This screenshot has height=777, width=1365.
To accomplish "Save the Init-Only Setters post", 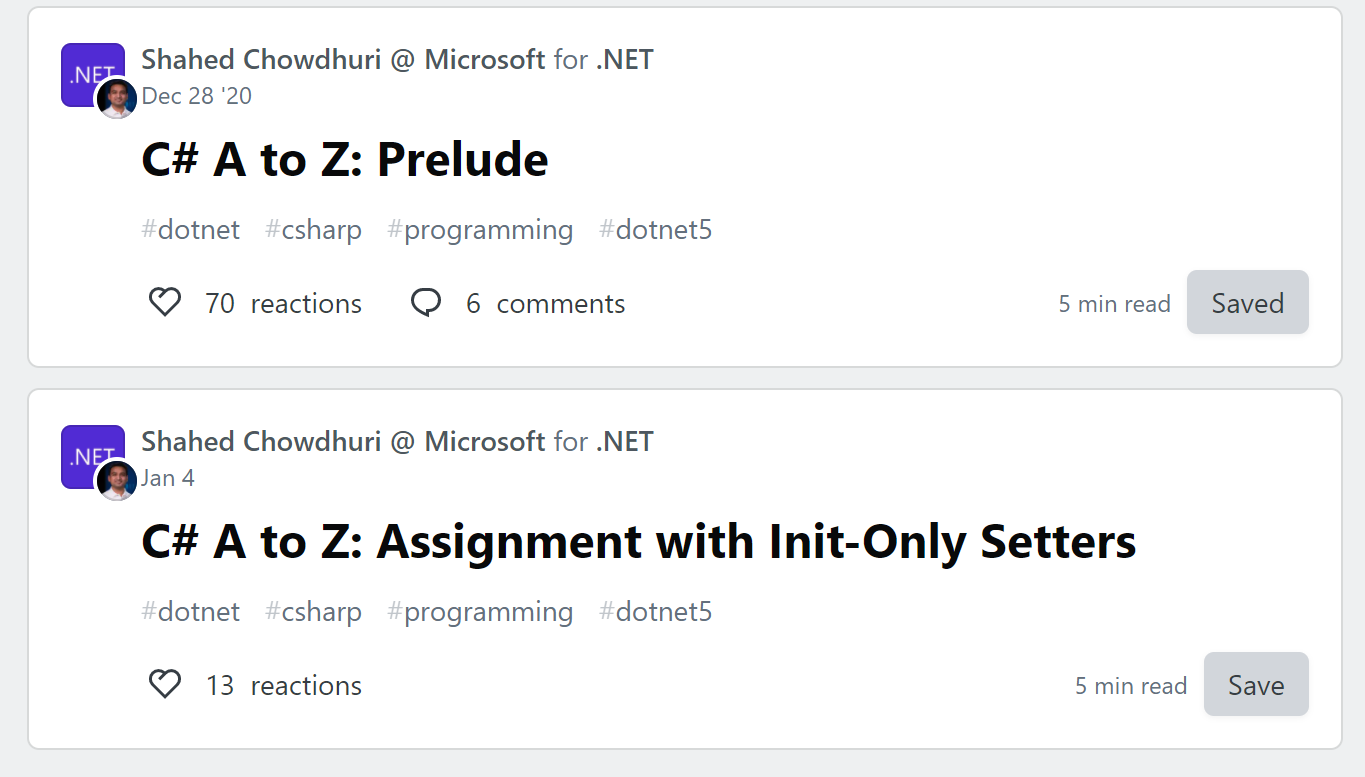I will (1256, 684).
